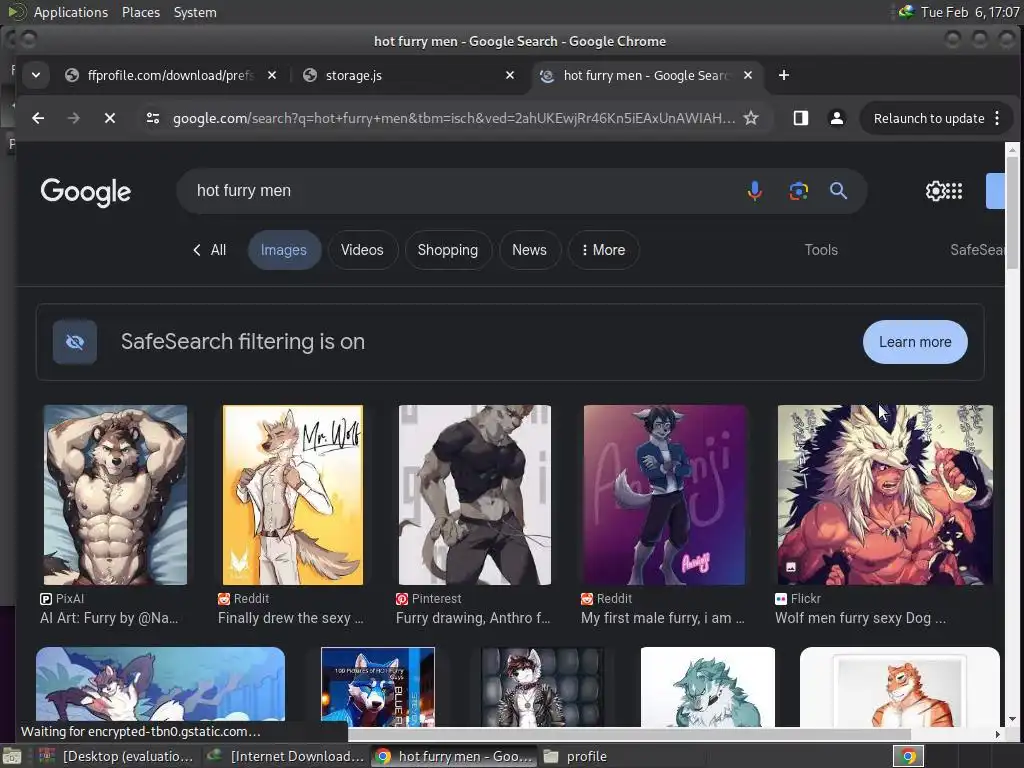This screenshot has width=1024, height=768.
Task: Open Chrome three-dot menu
Action: 997,118
